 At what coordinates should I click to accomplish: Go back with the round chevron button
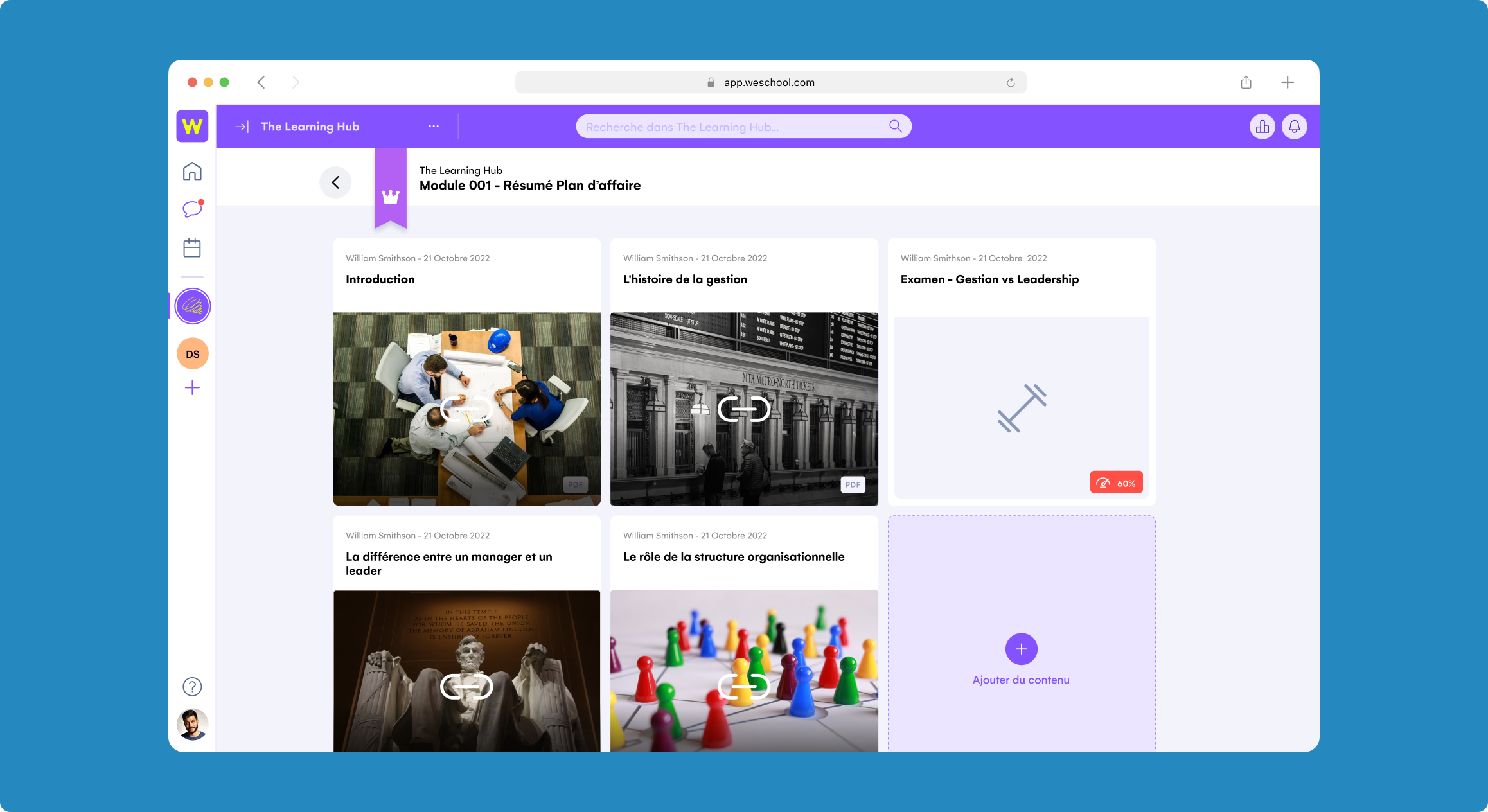335,182
